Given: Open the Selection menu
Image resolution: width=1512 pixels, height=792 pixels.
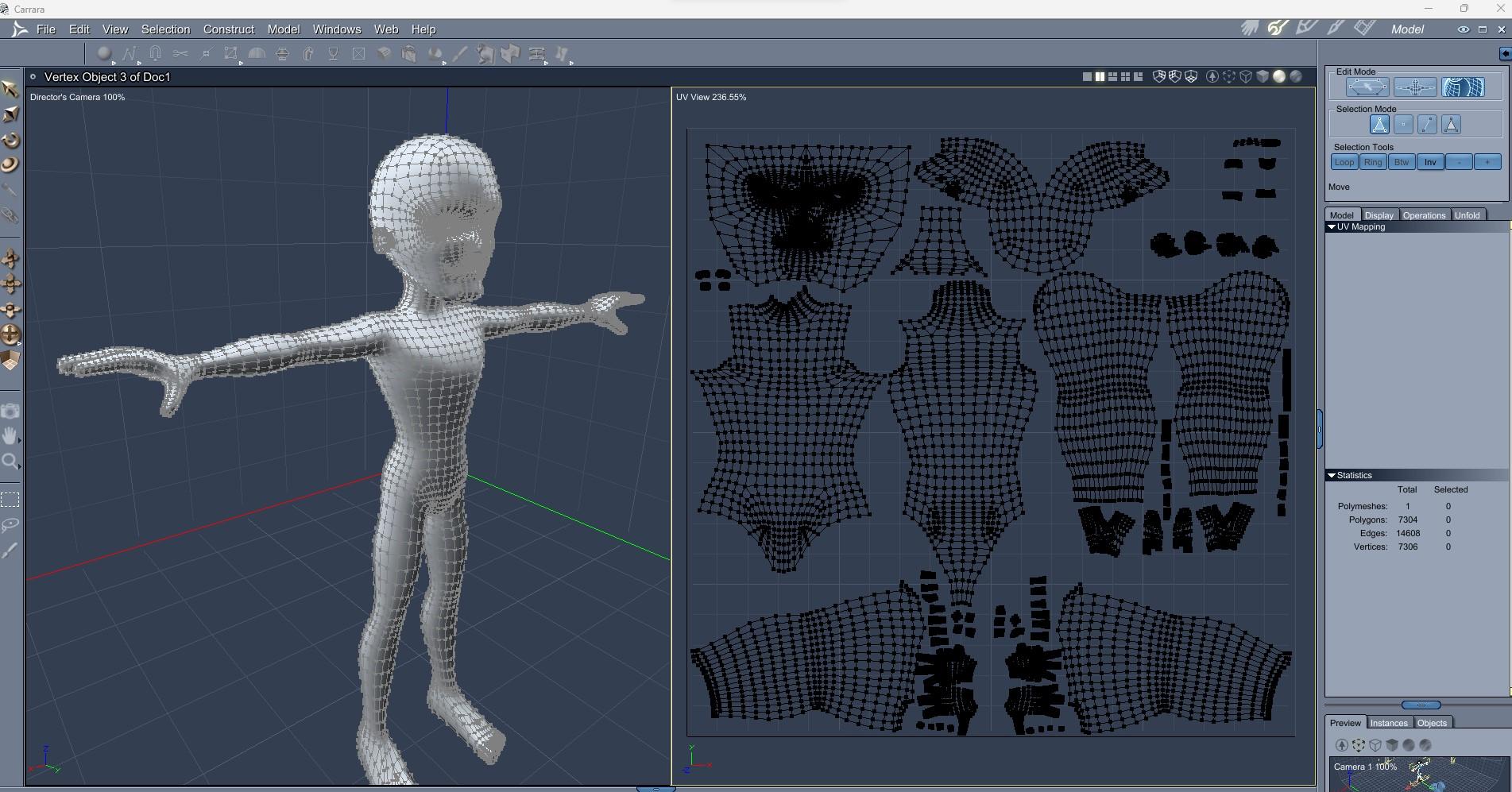Looking at the screenshot, I should [166, 29].
